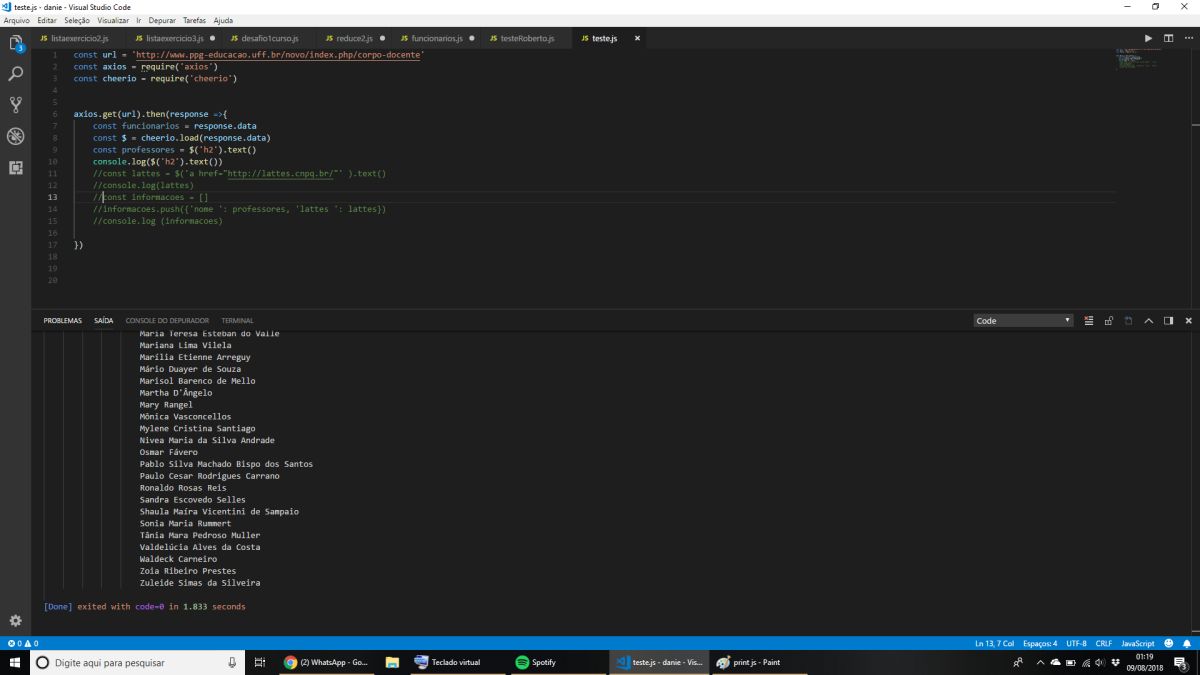Open the Editar menu

coord(47,20)
